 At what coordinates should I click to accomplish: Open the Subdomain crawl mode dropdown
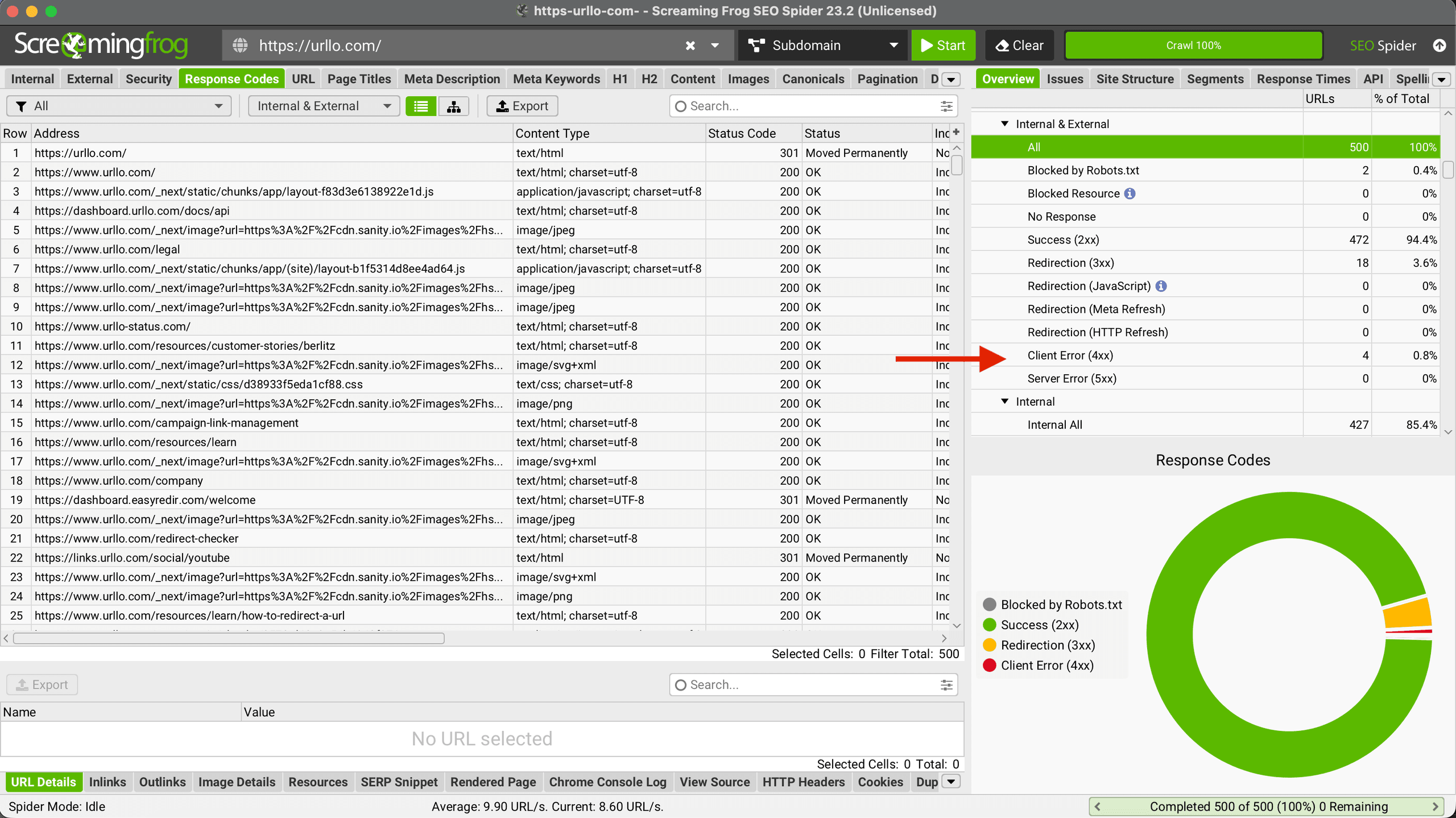coord(823,46)
